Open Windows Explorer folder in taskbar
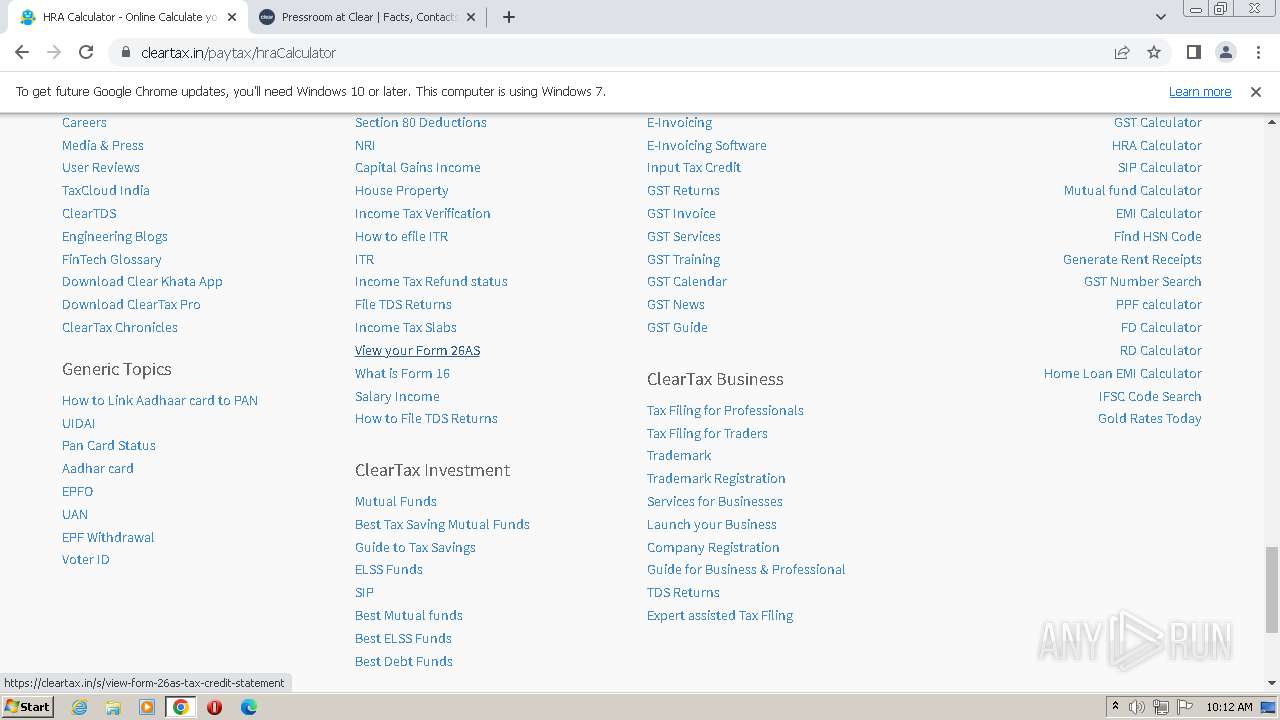The image size is (1280, 720). pyautogui.click(x=113, y=707)
